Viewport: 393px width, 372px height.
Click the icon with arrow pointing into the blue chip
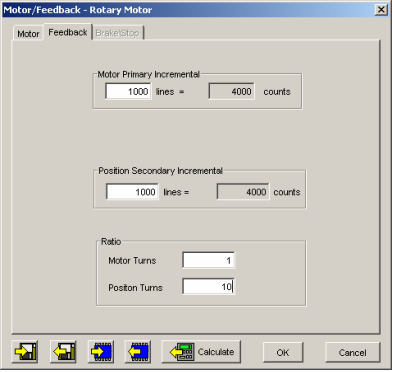tap(101, 352)
